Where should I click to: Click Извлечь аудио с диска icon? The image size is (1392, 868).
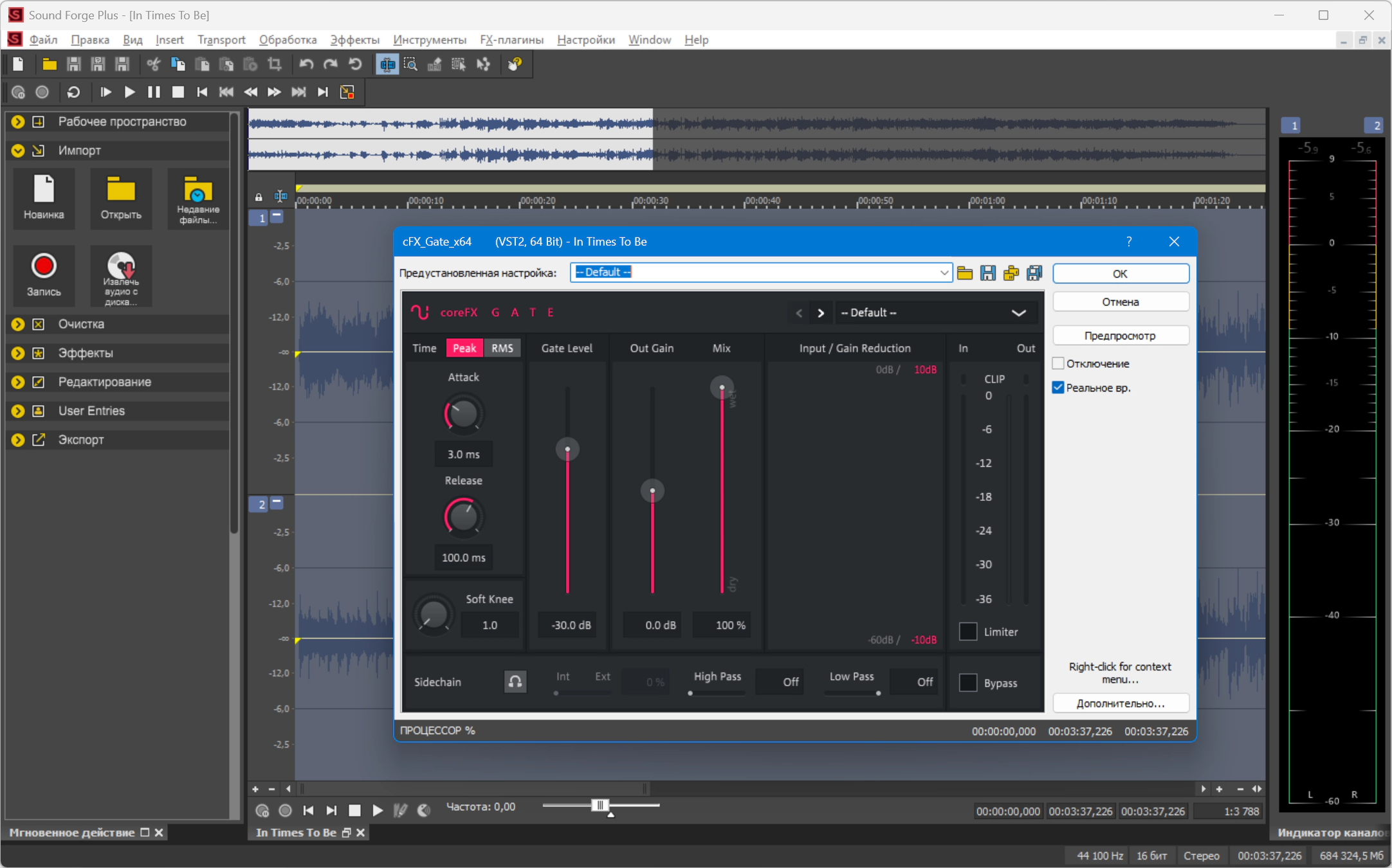(x=121, y=275)
